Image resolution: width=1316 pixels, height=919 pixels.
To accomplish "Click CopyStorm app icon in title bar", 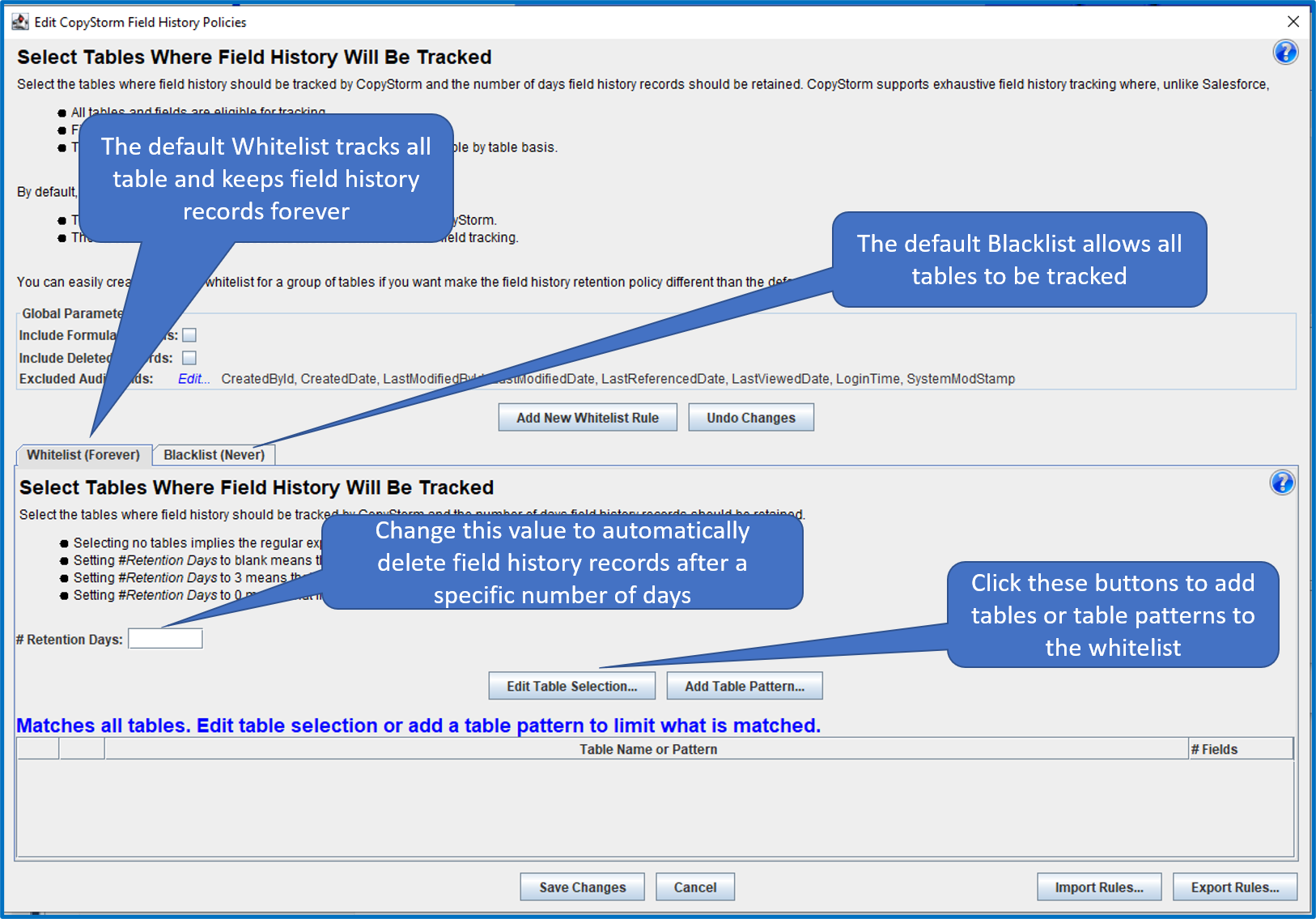I will click(x=19, y=22).
